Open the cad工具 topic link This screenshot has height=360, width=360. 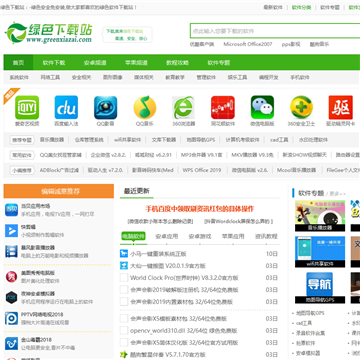279,140
